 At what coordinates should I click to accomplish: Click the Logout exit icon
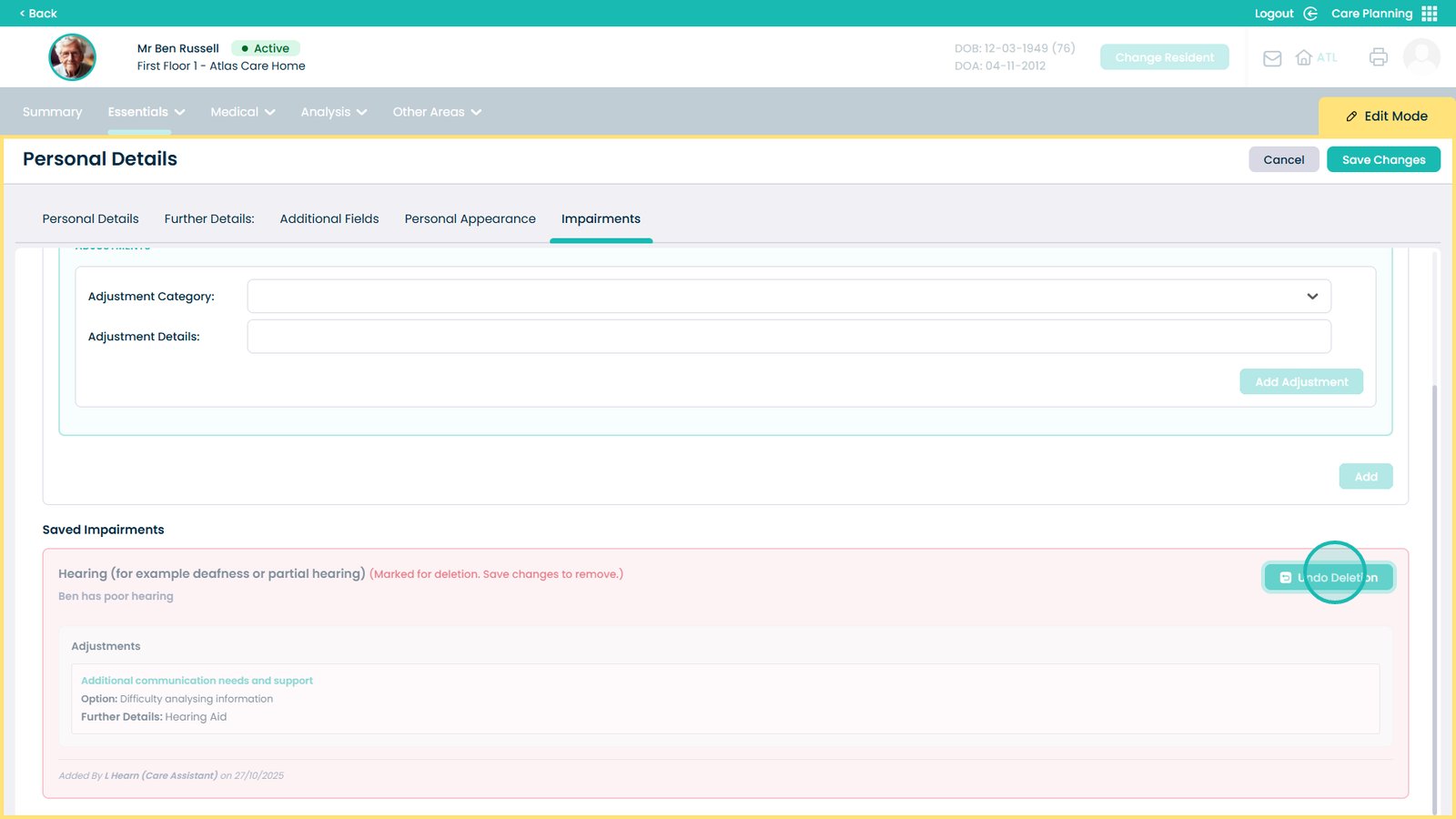(1310, 14)
